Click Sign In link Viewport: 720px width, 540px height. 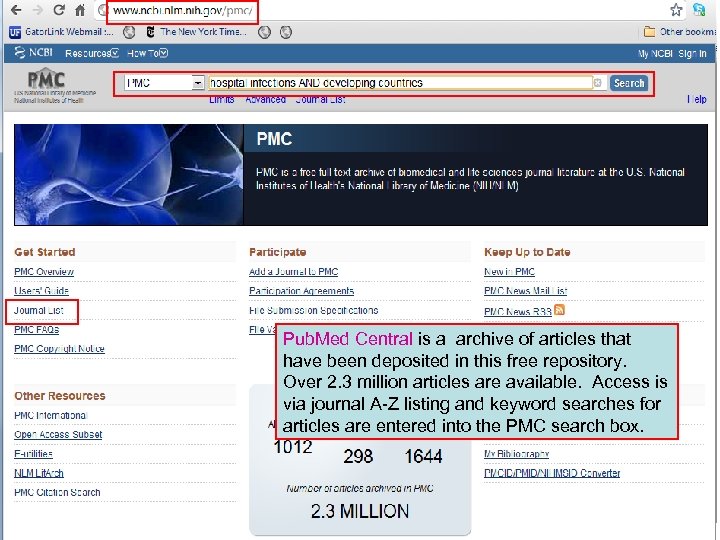click(692, 54)
